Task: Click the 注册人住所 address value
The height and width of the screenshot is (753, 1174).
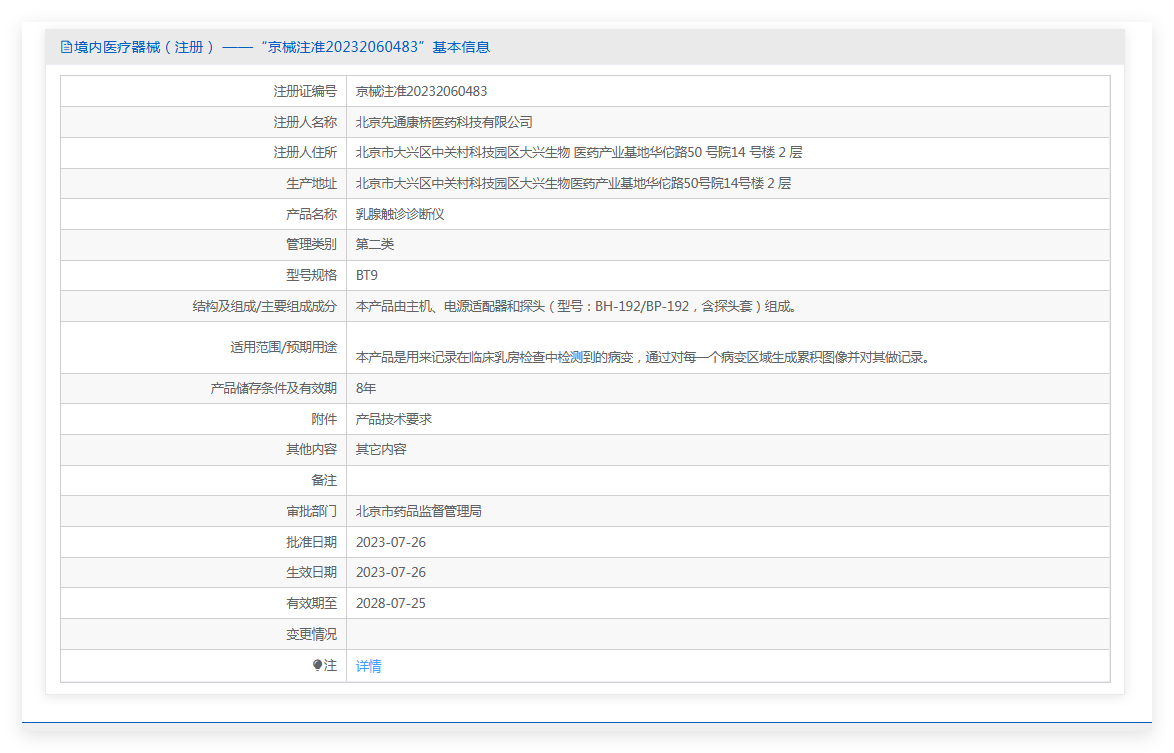Action: [x=579, y=152]
